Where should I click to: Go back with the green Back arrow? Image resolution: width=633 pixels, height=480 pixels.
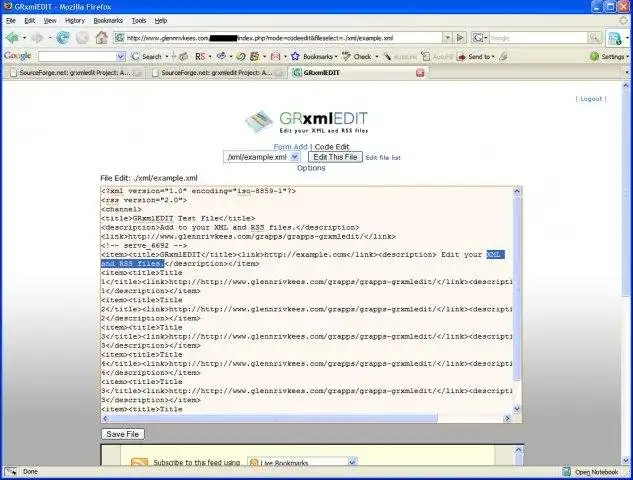[12, 38]
